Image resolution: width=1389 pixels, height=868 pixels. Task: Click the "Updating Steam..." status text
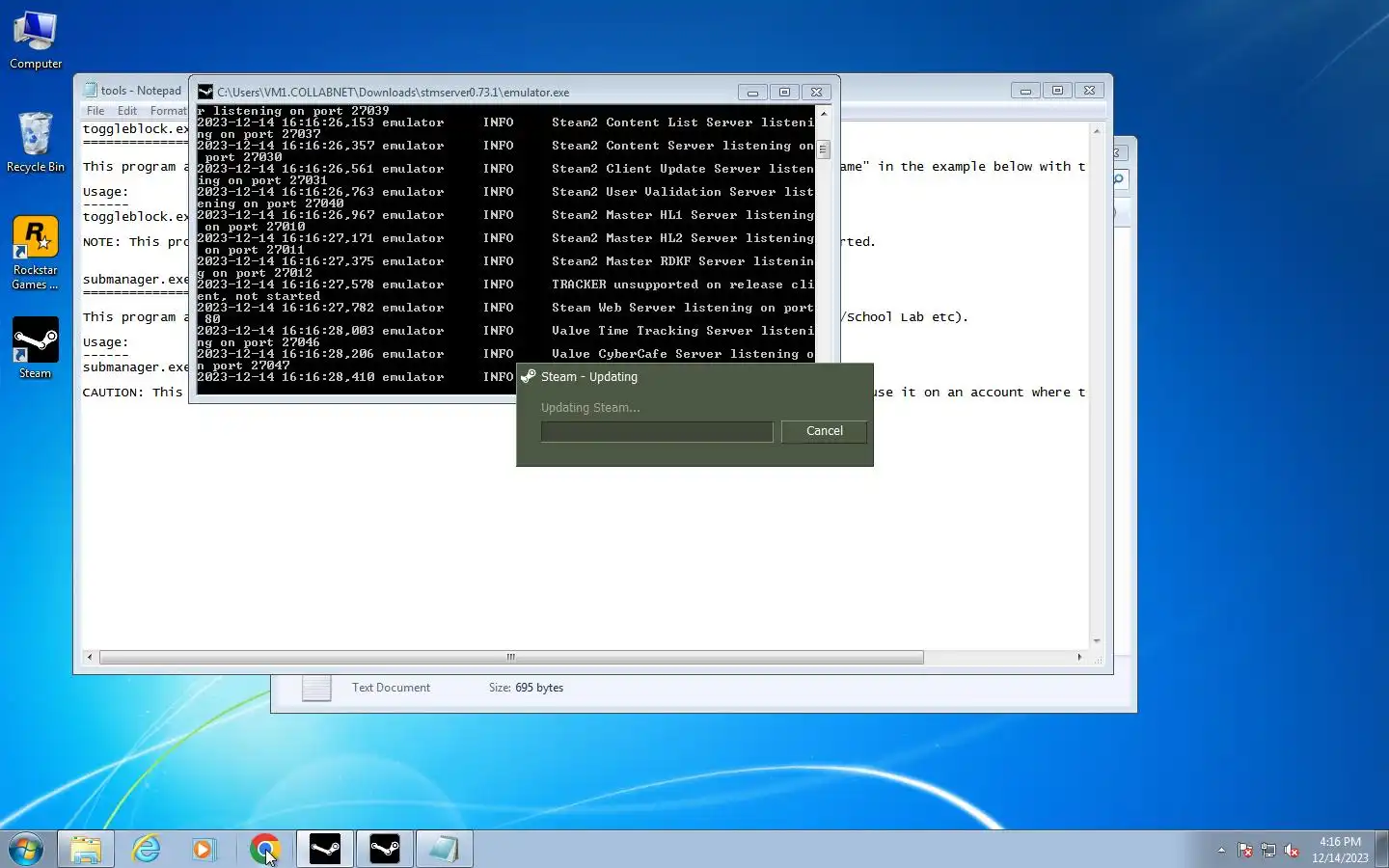click(590, 408)
